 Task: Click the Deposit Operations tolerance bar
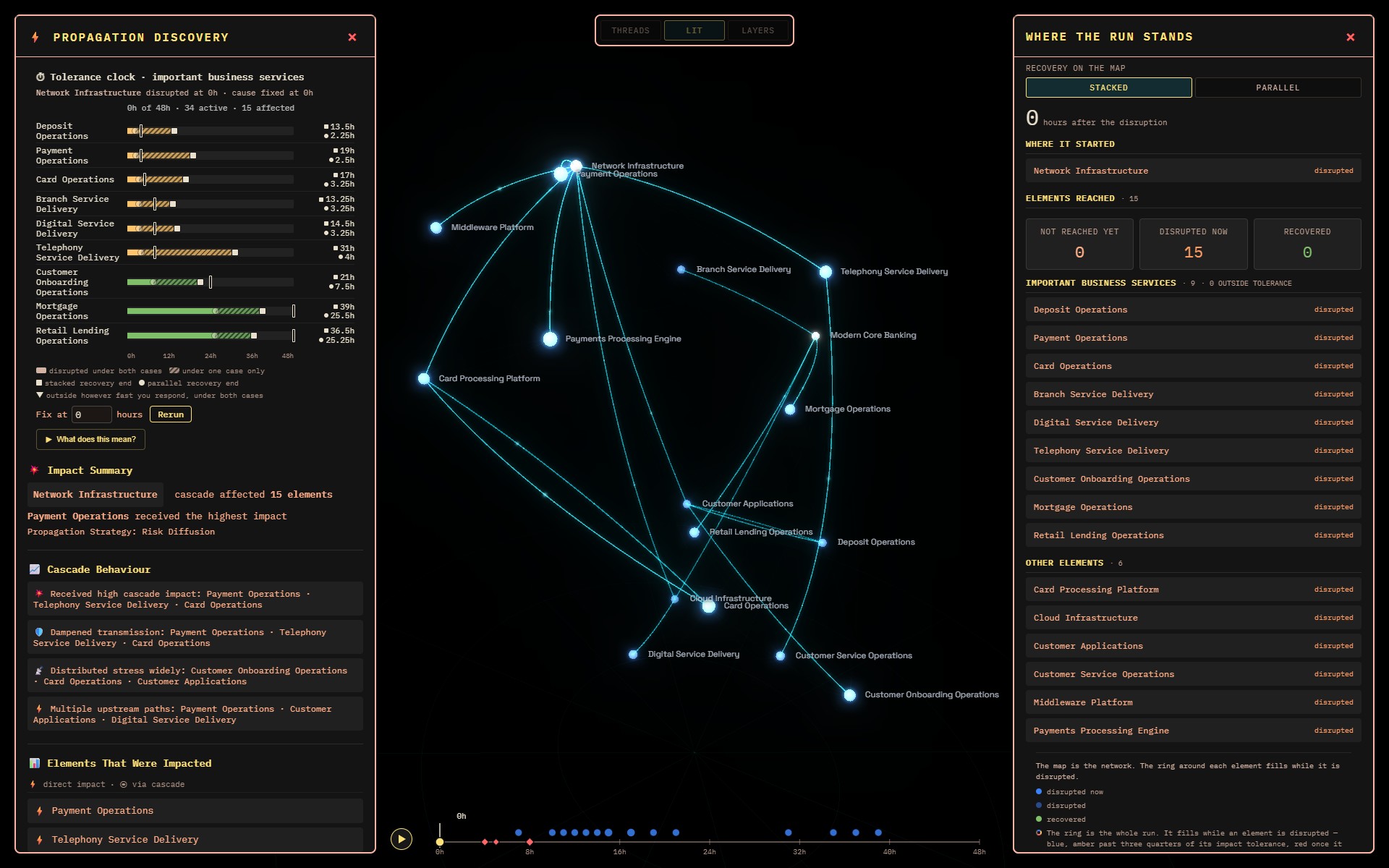tap(211, 131)
